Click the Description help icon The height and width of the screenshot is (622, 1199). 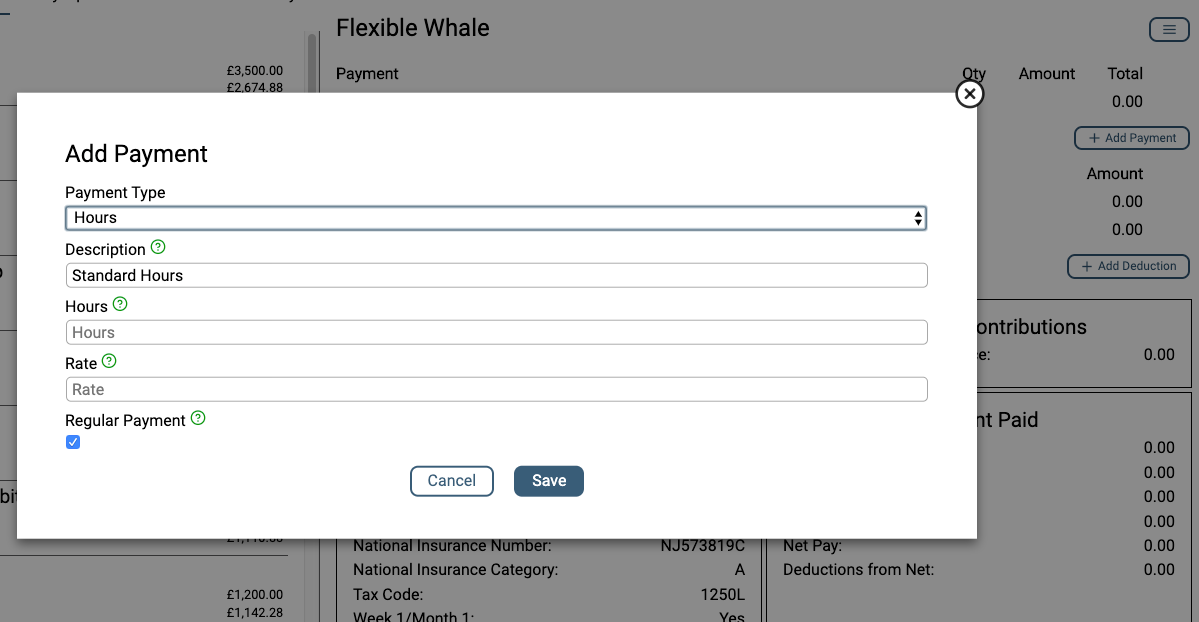click(x=159, y=248)
